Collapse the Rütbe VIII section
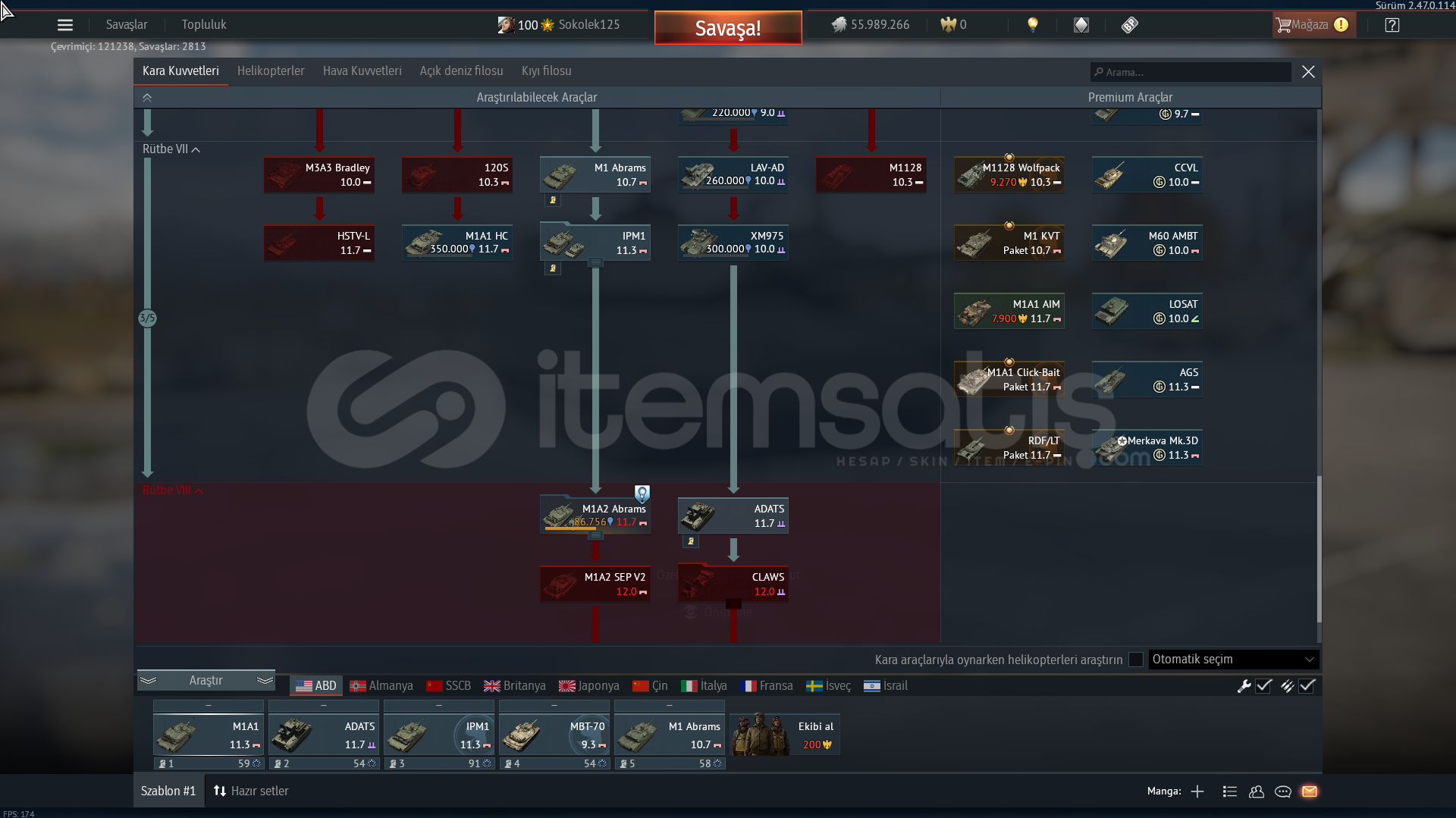The width and height of the screenshot is (1456, 818). [x=173, y=490]
